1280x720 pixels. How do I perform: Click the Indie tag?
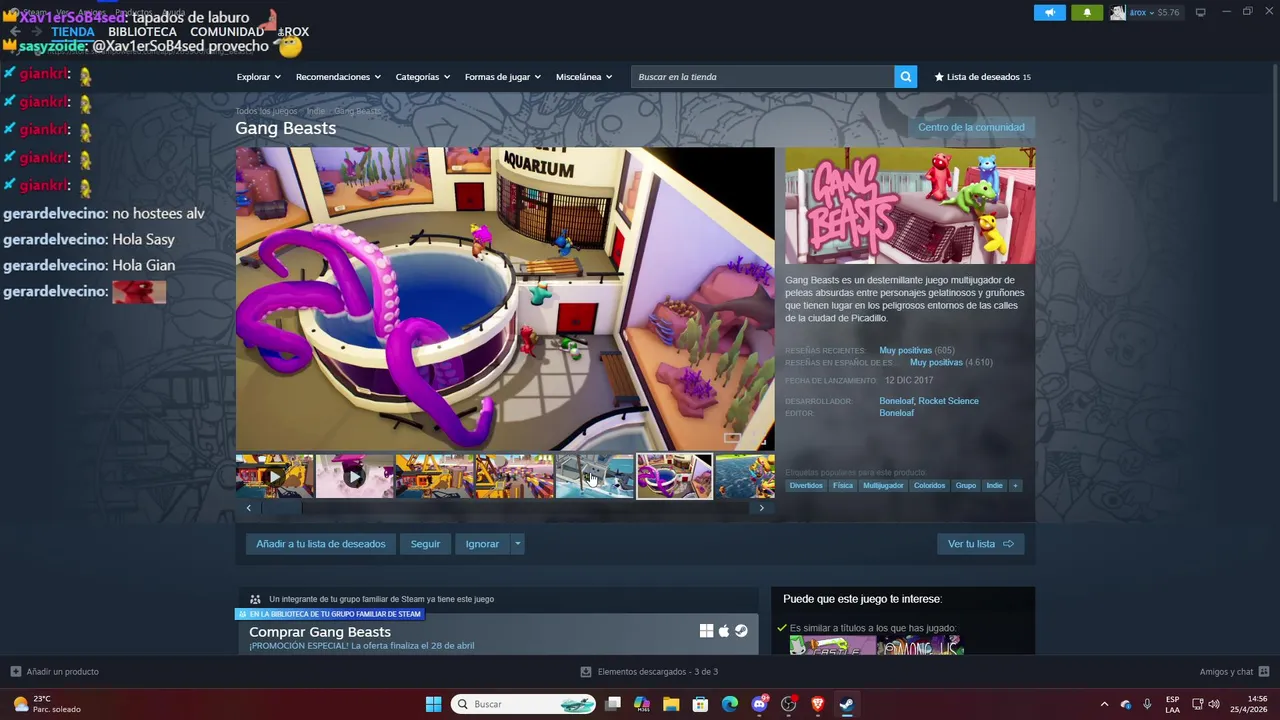tap(994, 485)
